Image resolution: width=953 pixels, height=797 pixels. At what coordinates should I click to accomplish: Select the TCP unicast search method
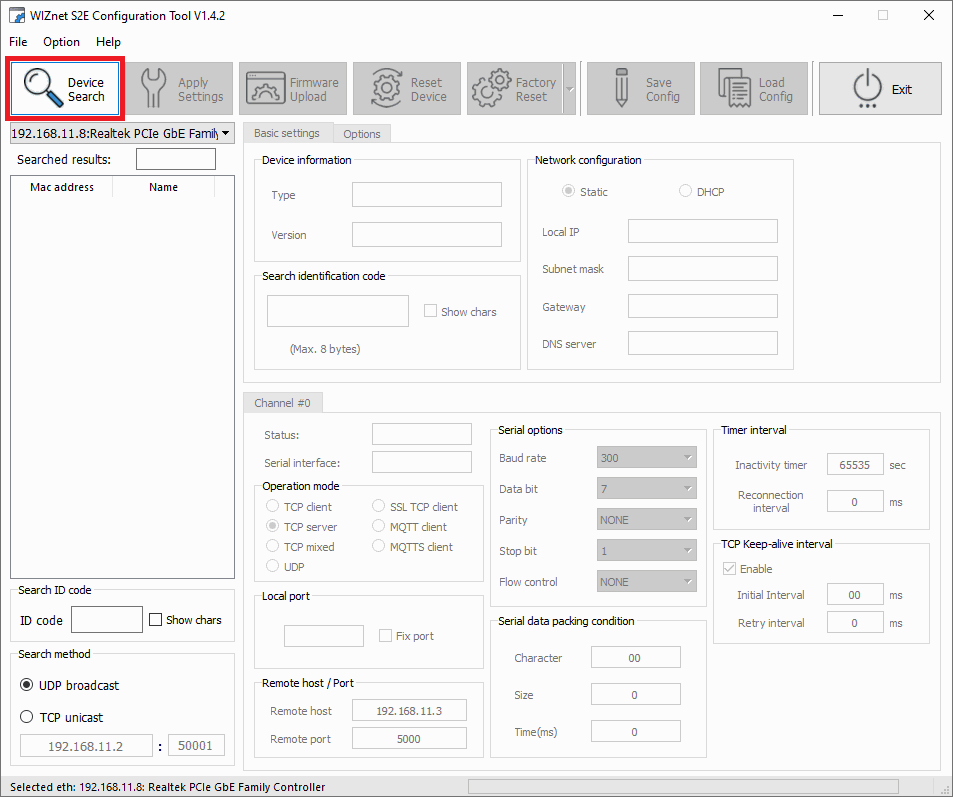click(x=27, y=717)
